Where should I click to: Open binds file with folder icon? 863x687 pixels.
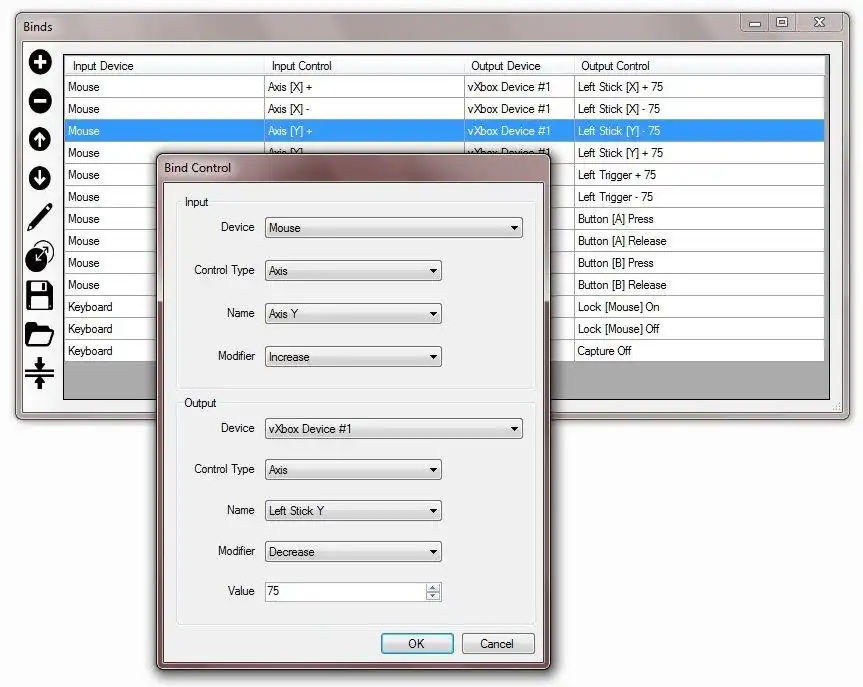click(40, 334)
